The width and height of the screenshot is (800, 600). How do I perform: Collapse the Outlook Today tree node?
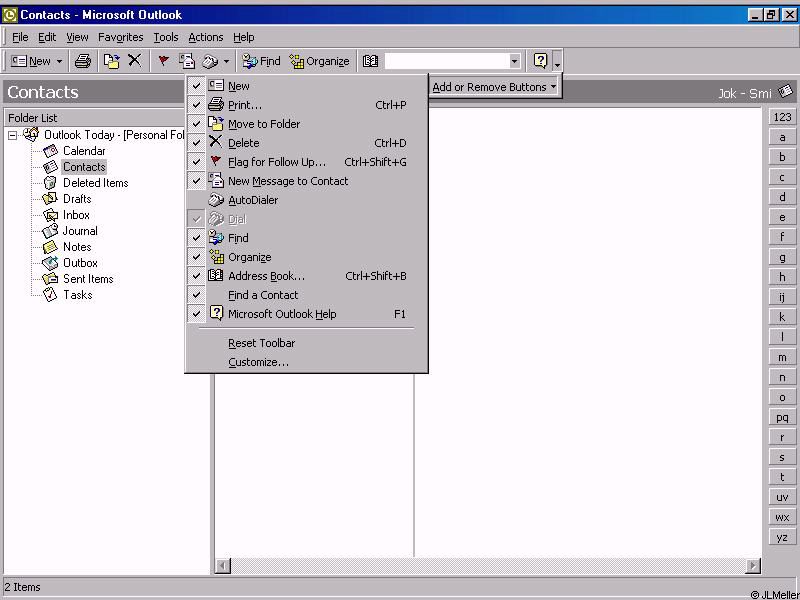point(13,135)
